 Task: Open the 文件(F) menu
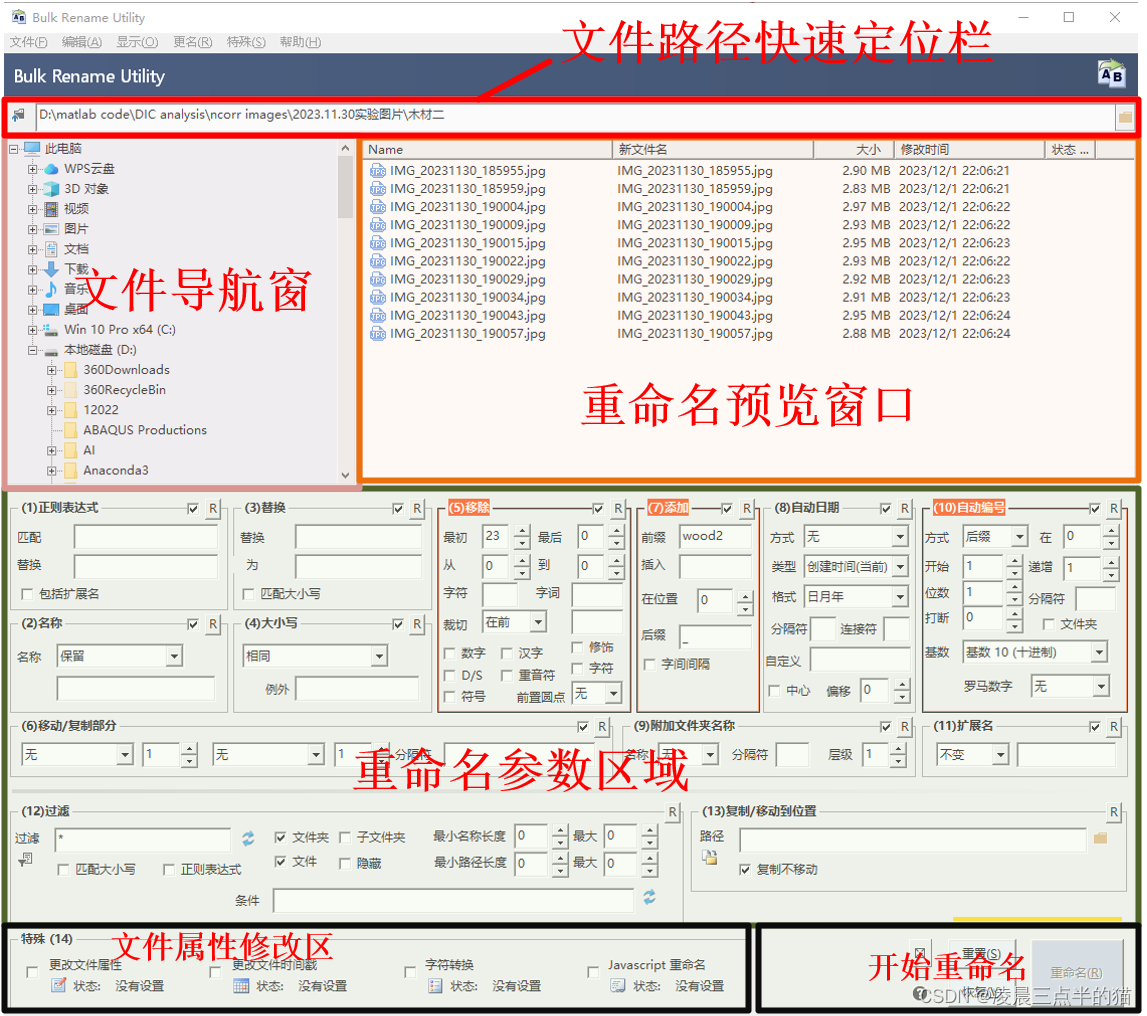(x=29, y=42)
